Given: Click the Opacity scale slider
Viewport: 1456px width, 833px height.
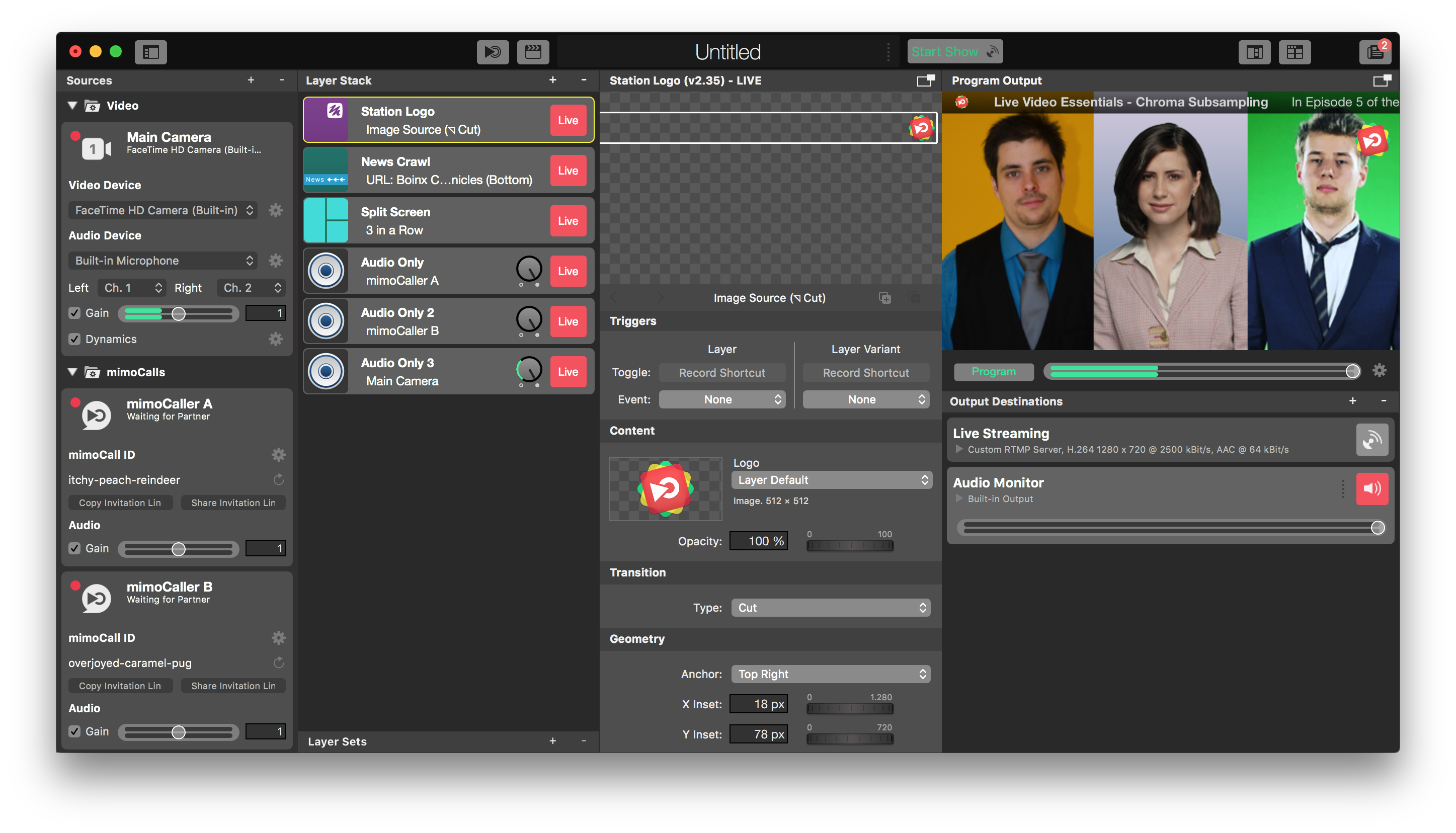Looking at the screenshot, I should click(850, 546).
